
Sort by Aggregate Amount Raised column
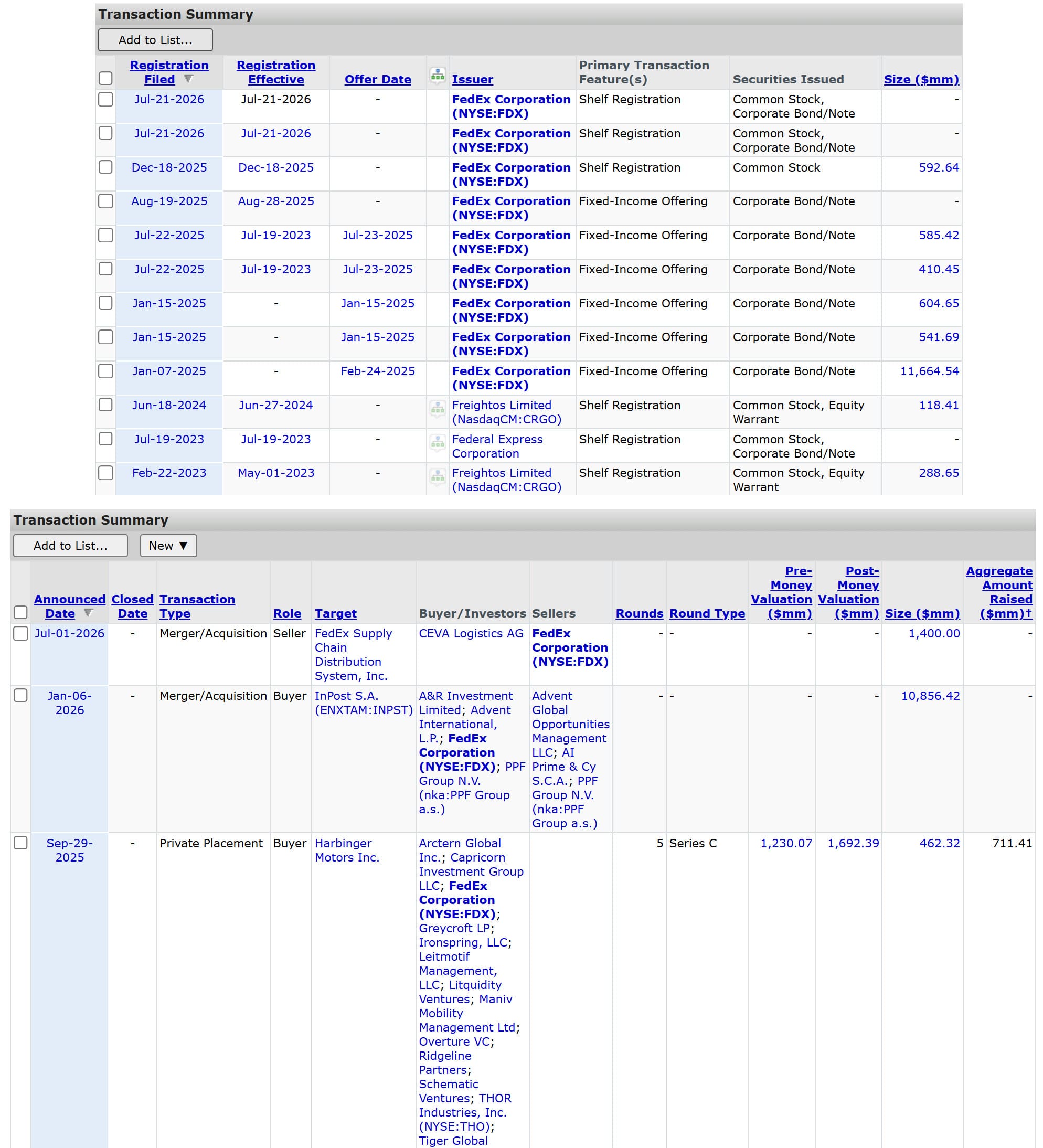pos(999,592)
